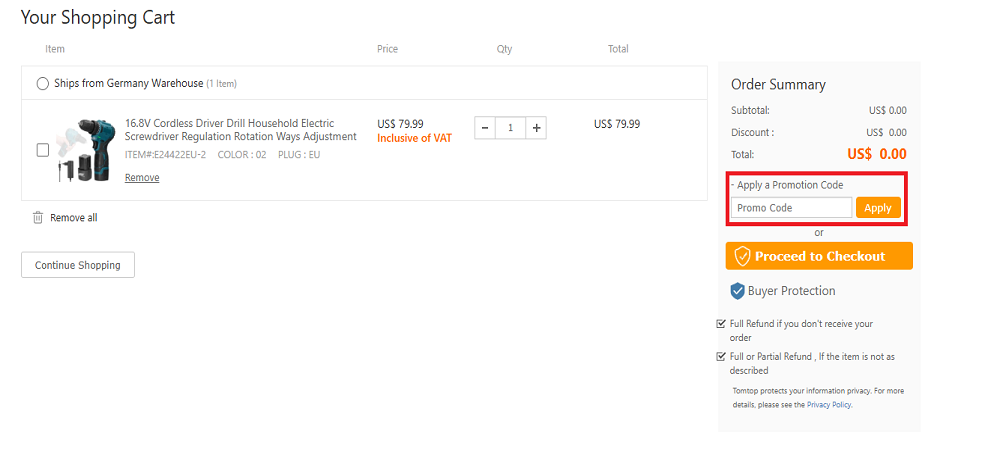Click Proceed to Checkout
This screenshot has width=1000, height=450.
click(819, 256)
